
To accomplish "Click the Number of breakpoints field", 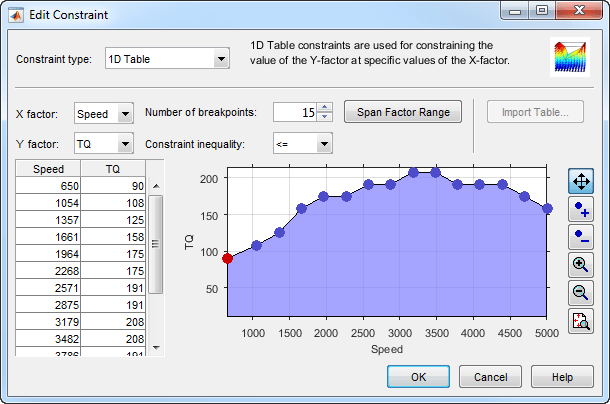I will click(x=295, y=112).
